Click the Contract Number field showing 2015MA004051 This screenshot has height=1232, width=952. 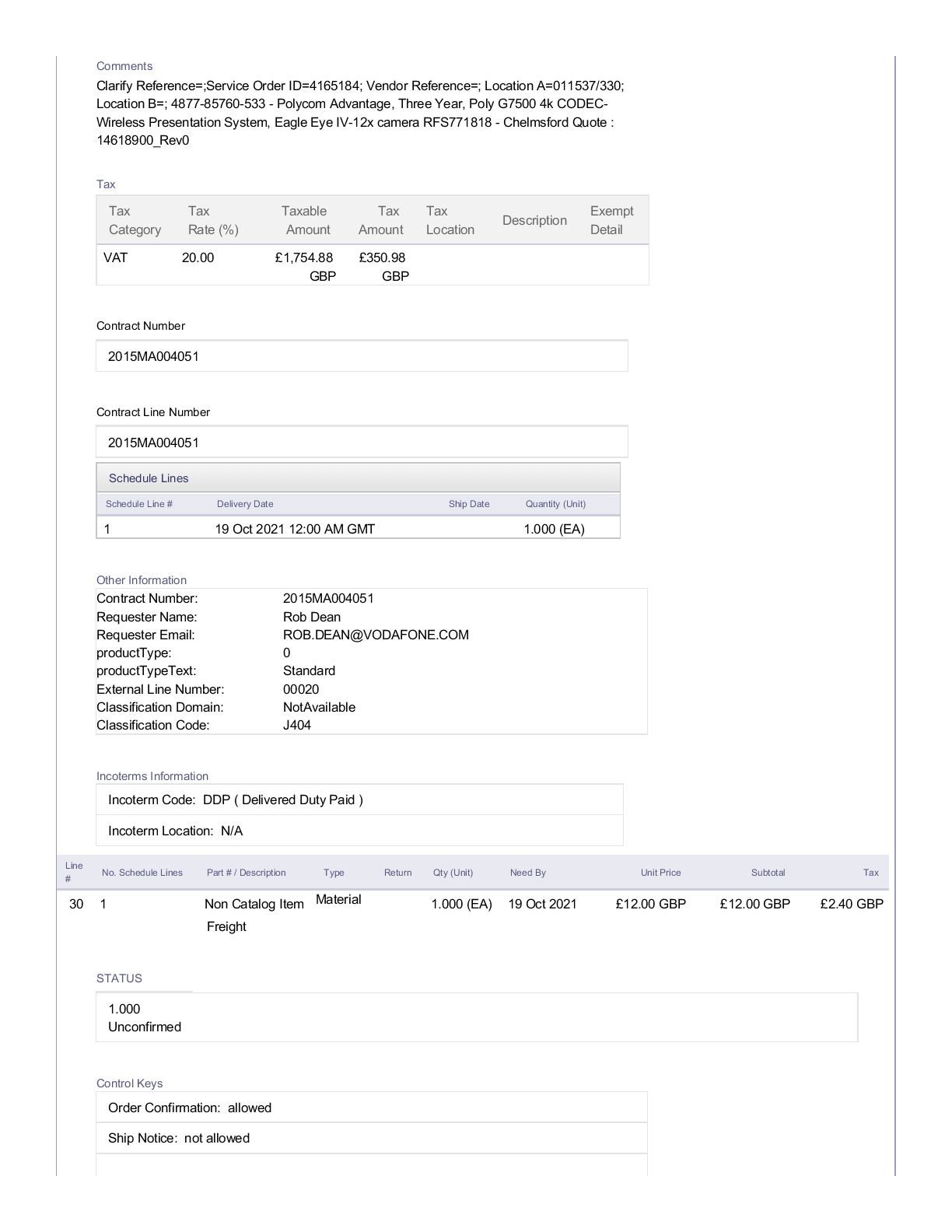pyautogui.click(x=362, y=356)
